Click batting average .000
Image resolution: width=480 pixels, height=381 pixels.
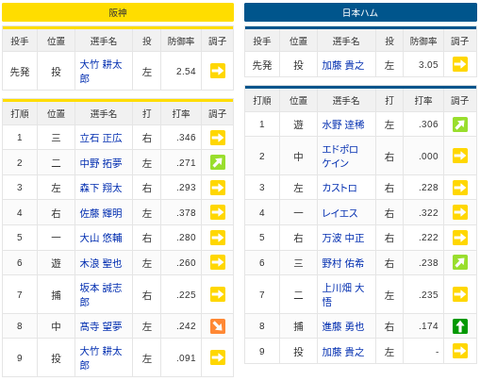tap(428, 156)
